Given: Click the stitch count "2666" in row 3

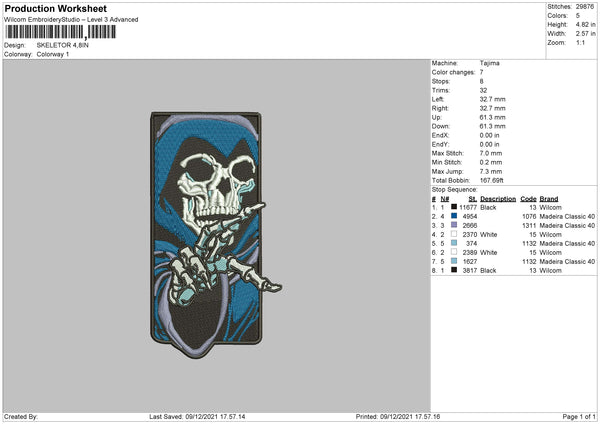Looking at the screenshot, I should (x=470, y=225).
